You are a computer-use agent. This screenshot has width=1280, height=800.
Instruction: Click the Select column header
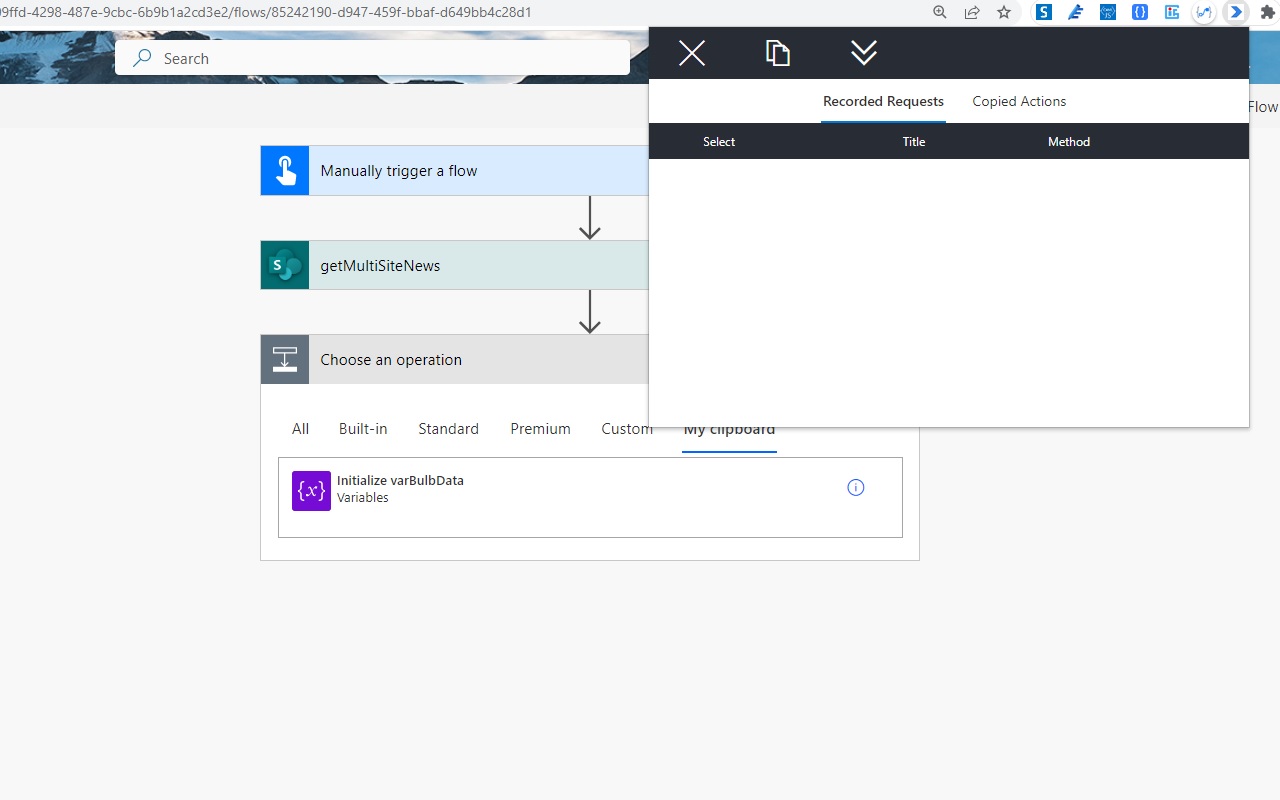(719, 142)
